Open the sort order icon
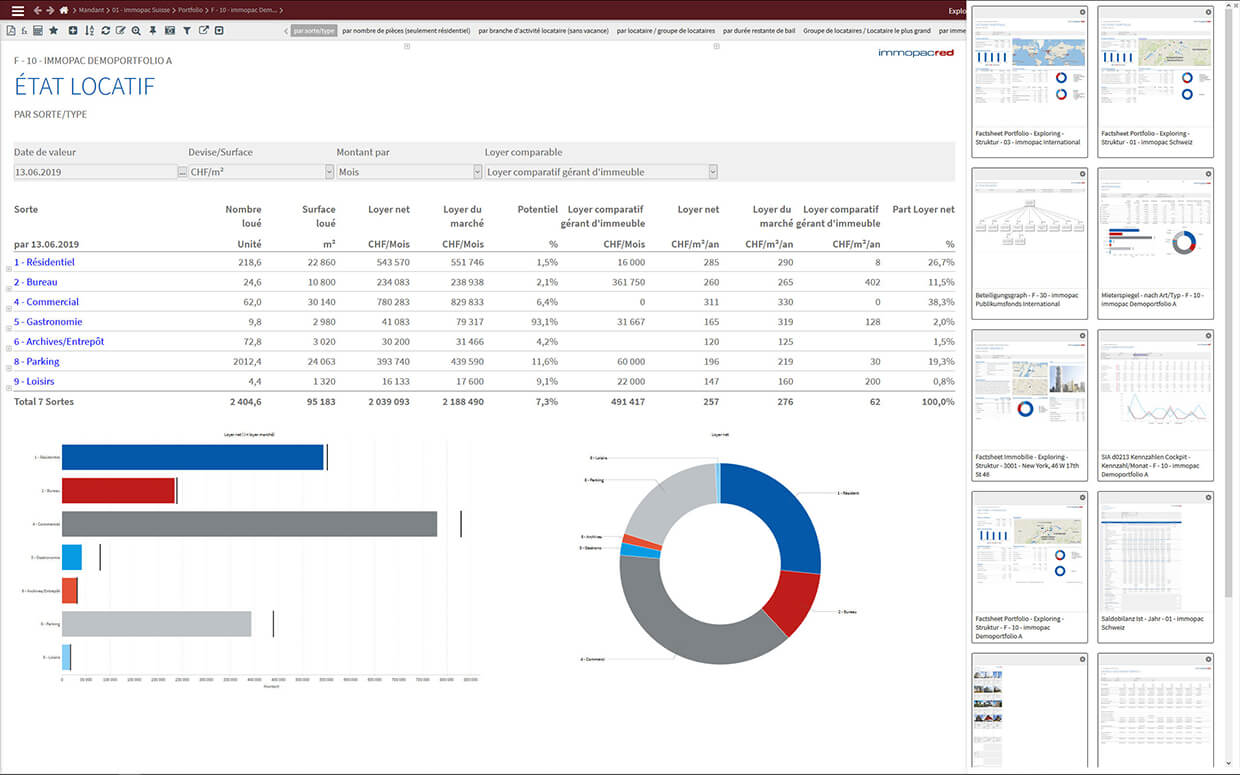This screenshot has height=775, width=1240. pyautogui.click(x=89, y=31)
